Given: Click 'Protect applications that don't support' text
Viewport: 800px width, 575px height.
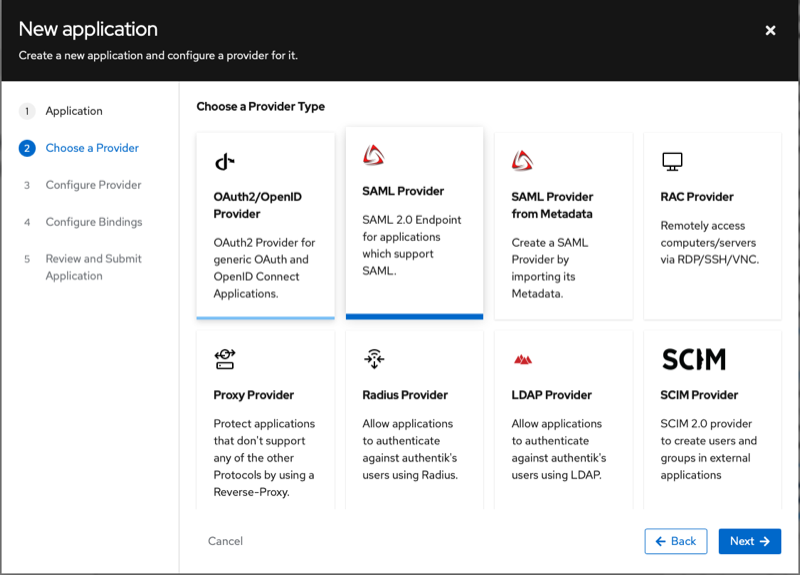Looking at the screenshot, I should [x=264, y=458].
